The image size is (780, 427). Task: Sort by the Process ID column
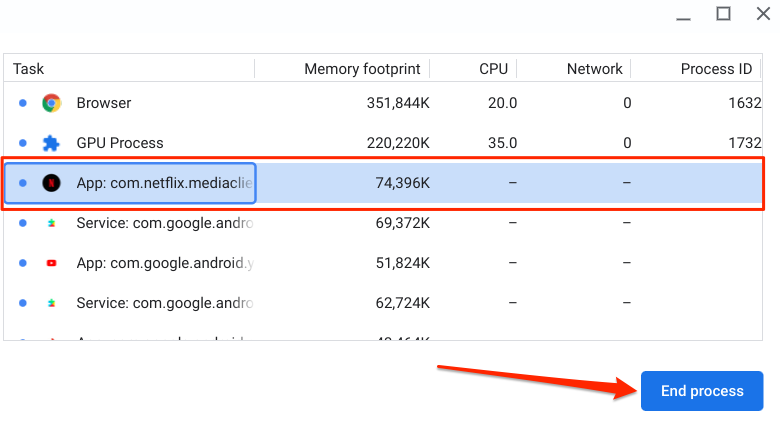(715, 69)
